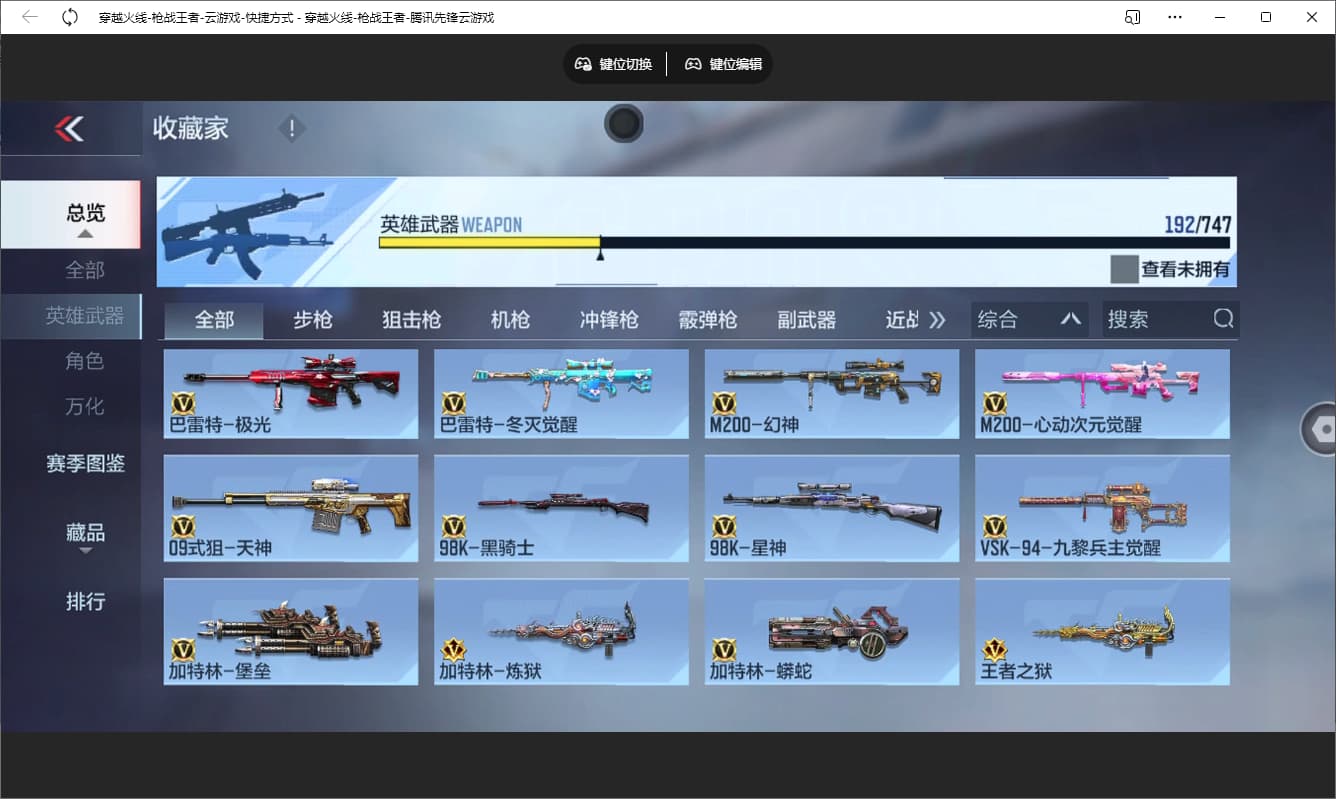The width and height of the screenshot is (1336, 799).
Task: Open 万化 in the left sidebar
Action: pos(85,407)
